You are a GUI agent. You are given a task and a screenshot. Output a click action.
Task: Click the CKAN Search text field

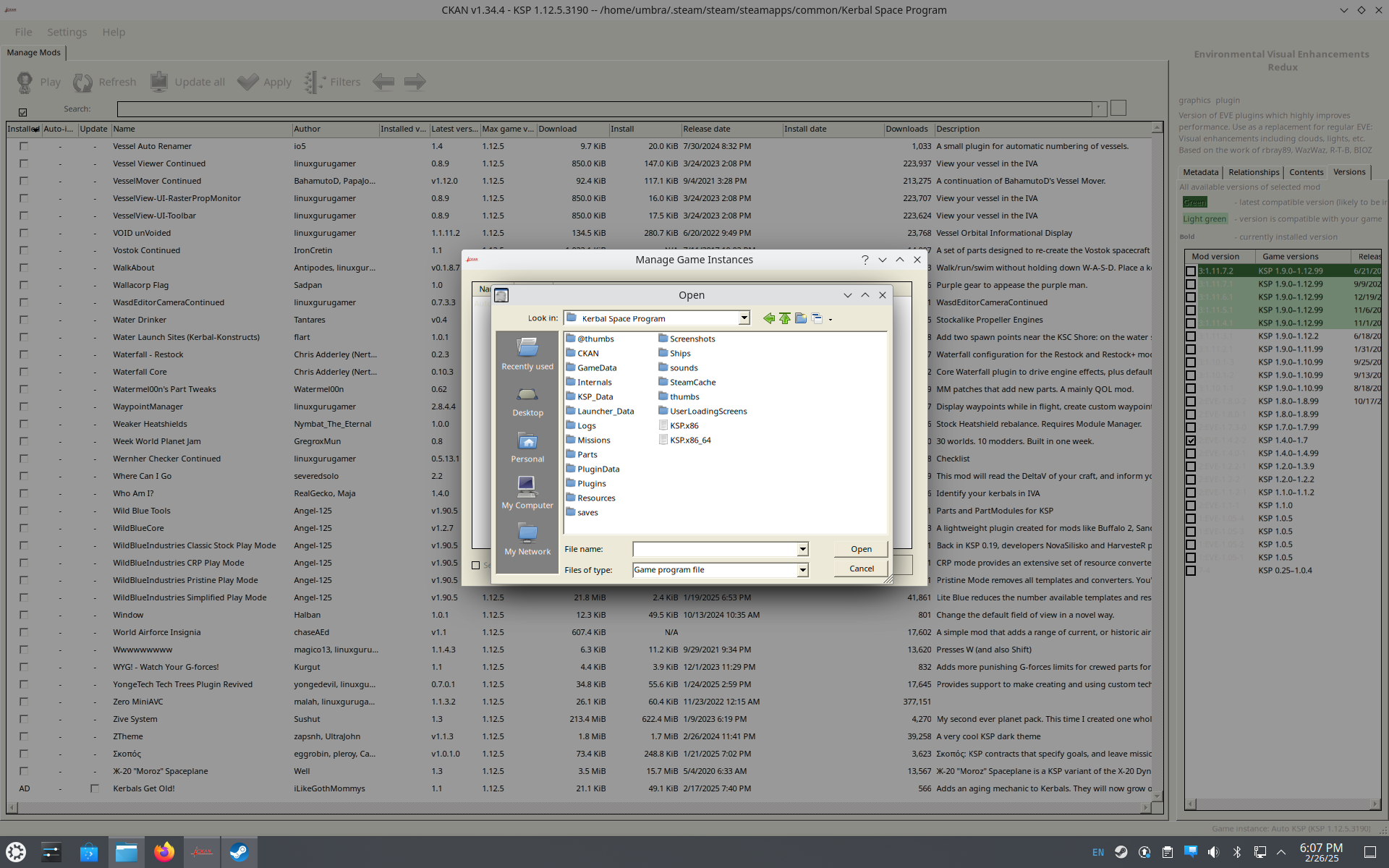tap(604, 109)
